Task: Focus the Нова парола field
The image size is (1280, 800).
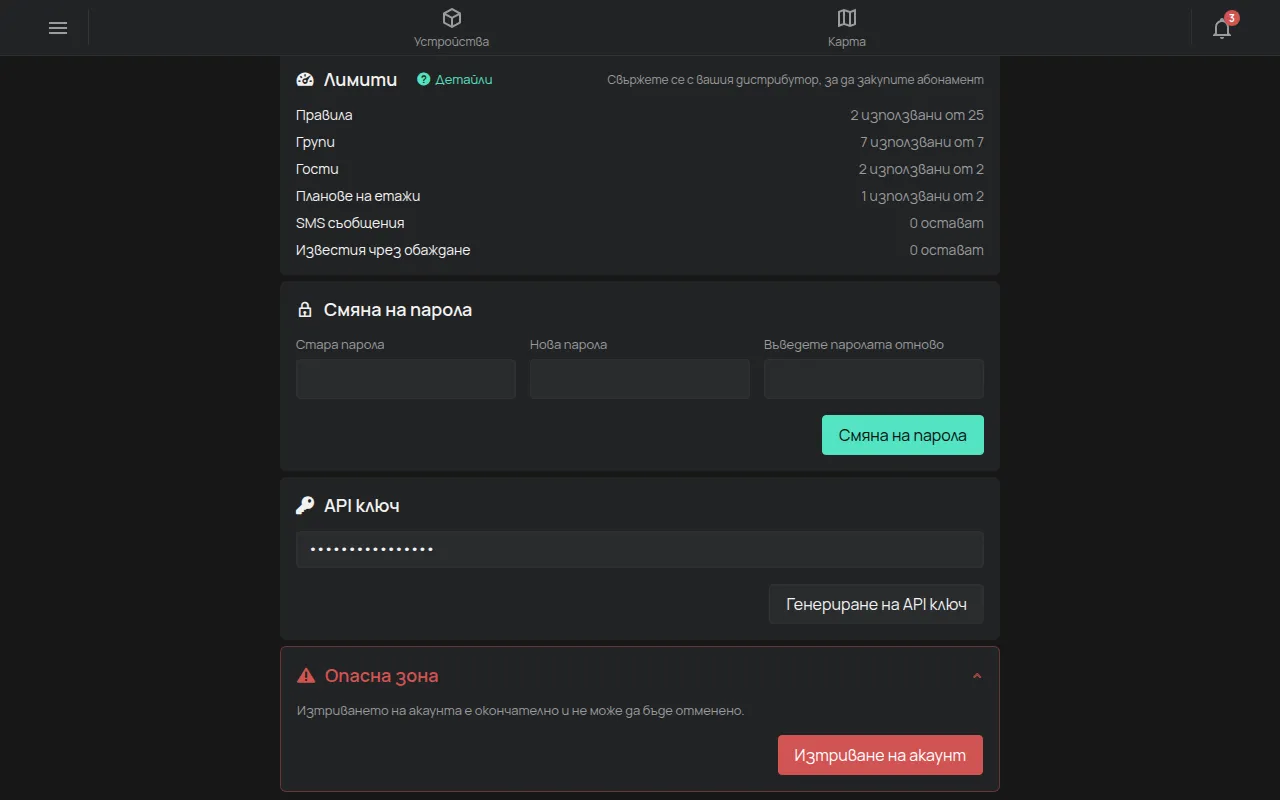Action: pos(640,379)
